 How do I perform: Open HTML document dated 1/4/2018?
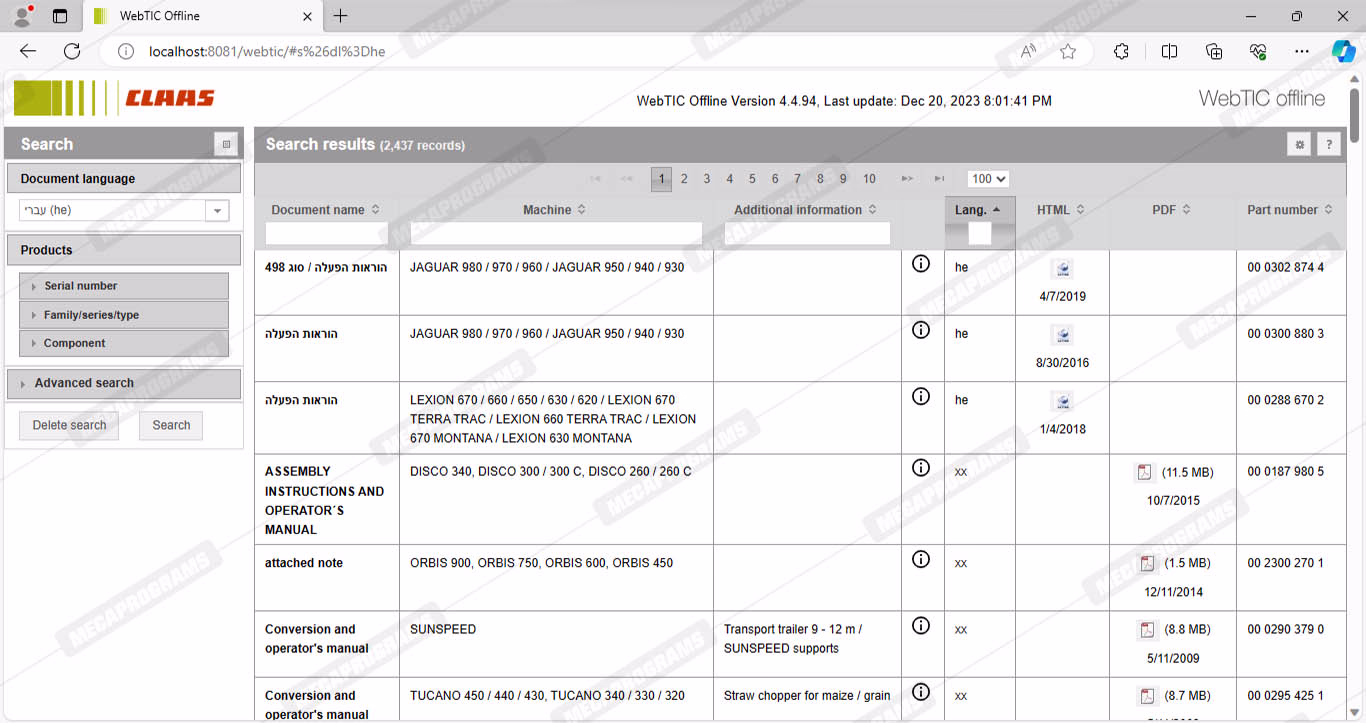[x=1062, y=402]
